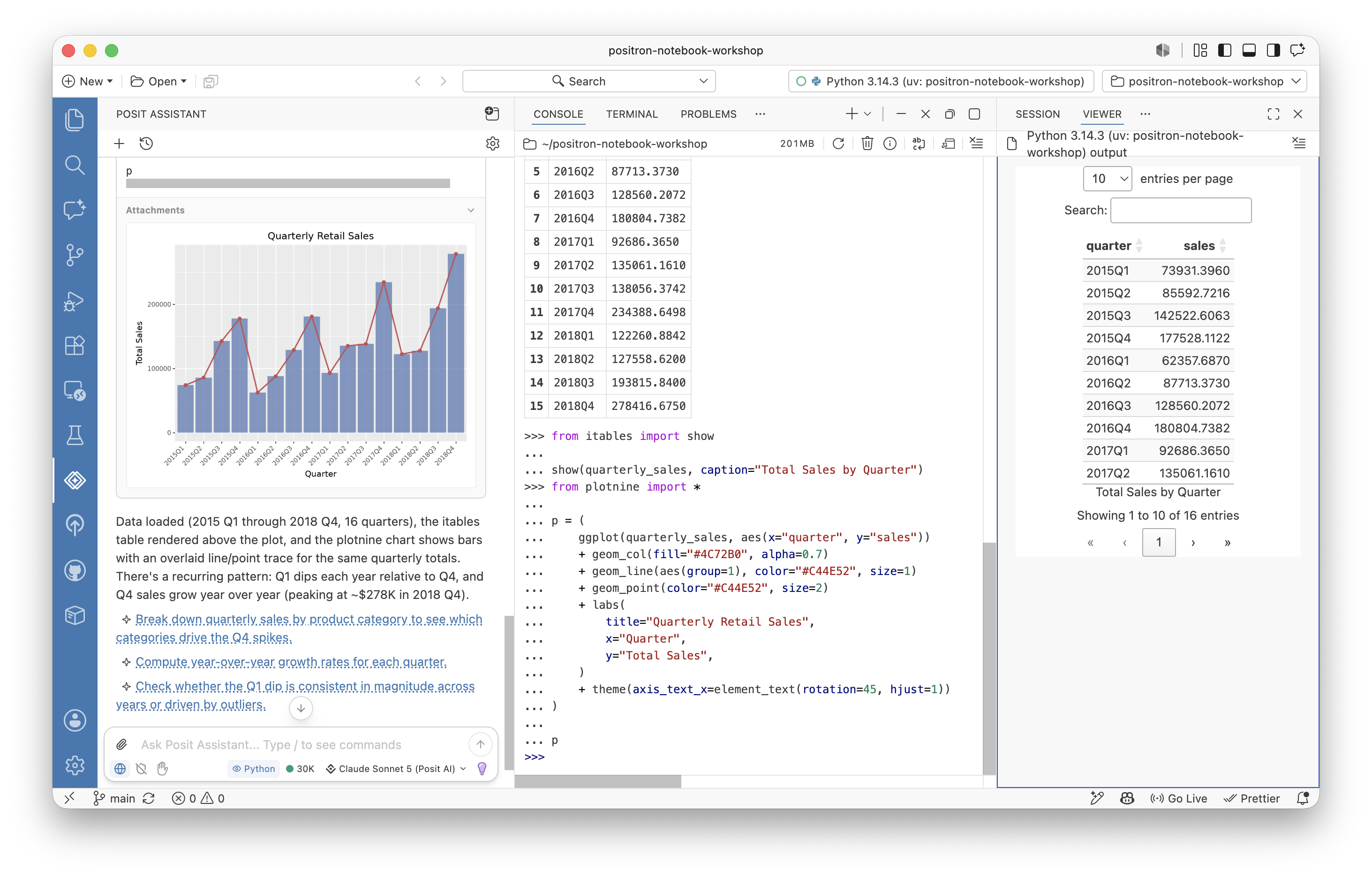Image resolution: width=1372 pixels, height=878 pixels.
Task: Switch to the CONSOLE tab
Action: (558, 114)
